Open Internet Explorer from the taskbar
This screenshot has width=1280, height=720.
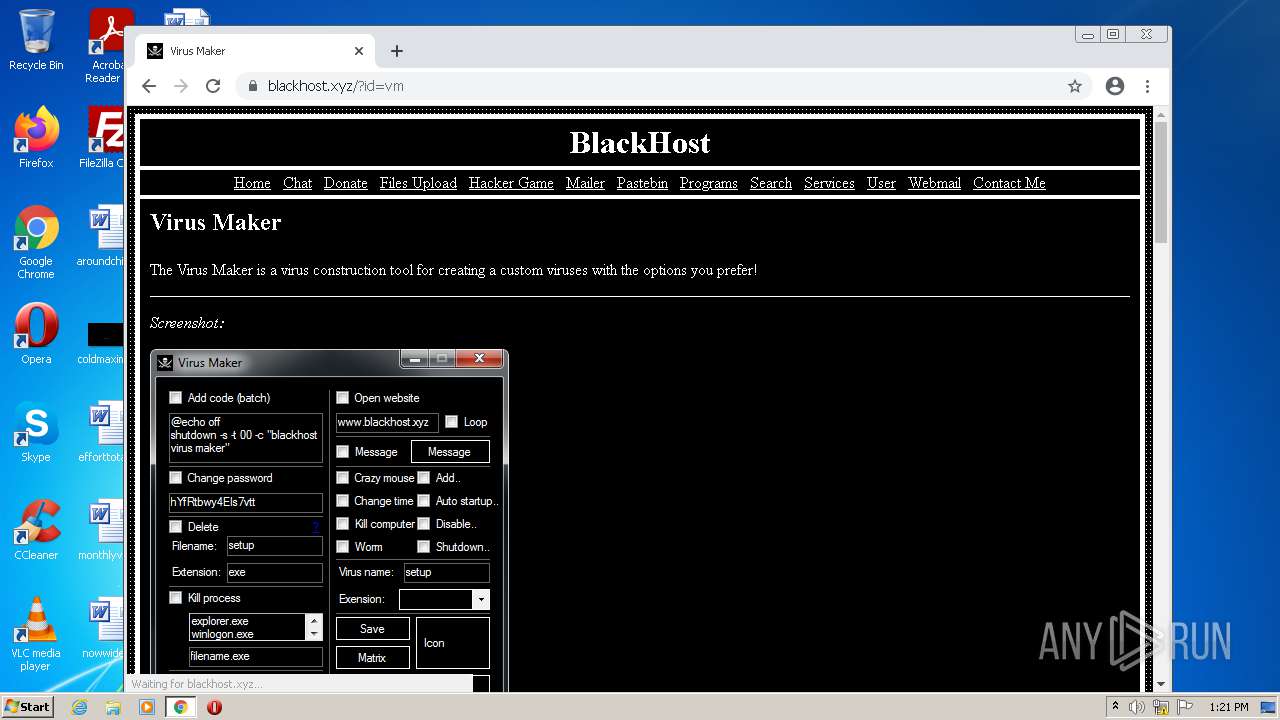point(79,707)
